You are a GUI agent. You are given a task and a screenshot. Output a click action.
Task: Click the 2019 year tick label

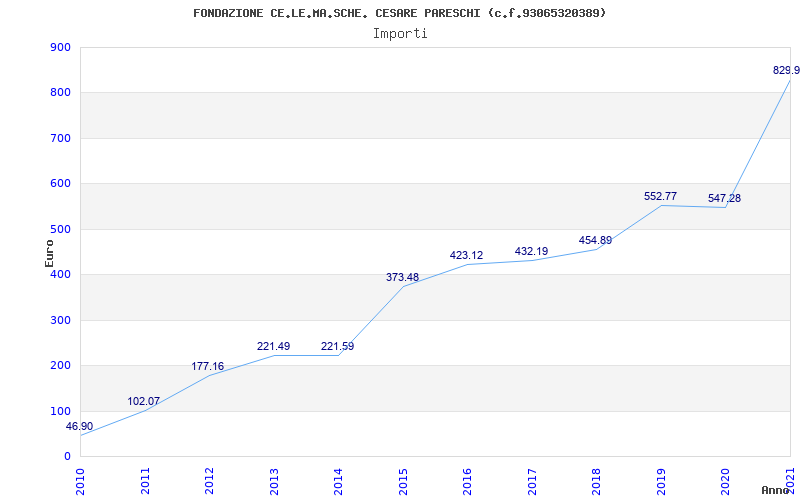(662, 482)
